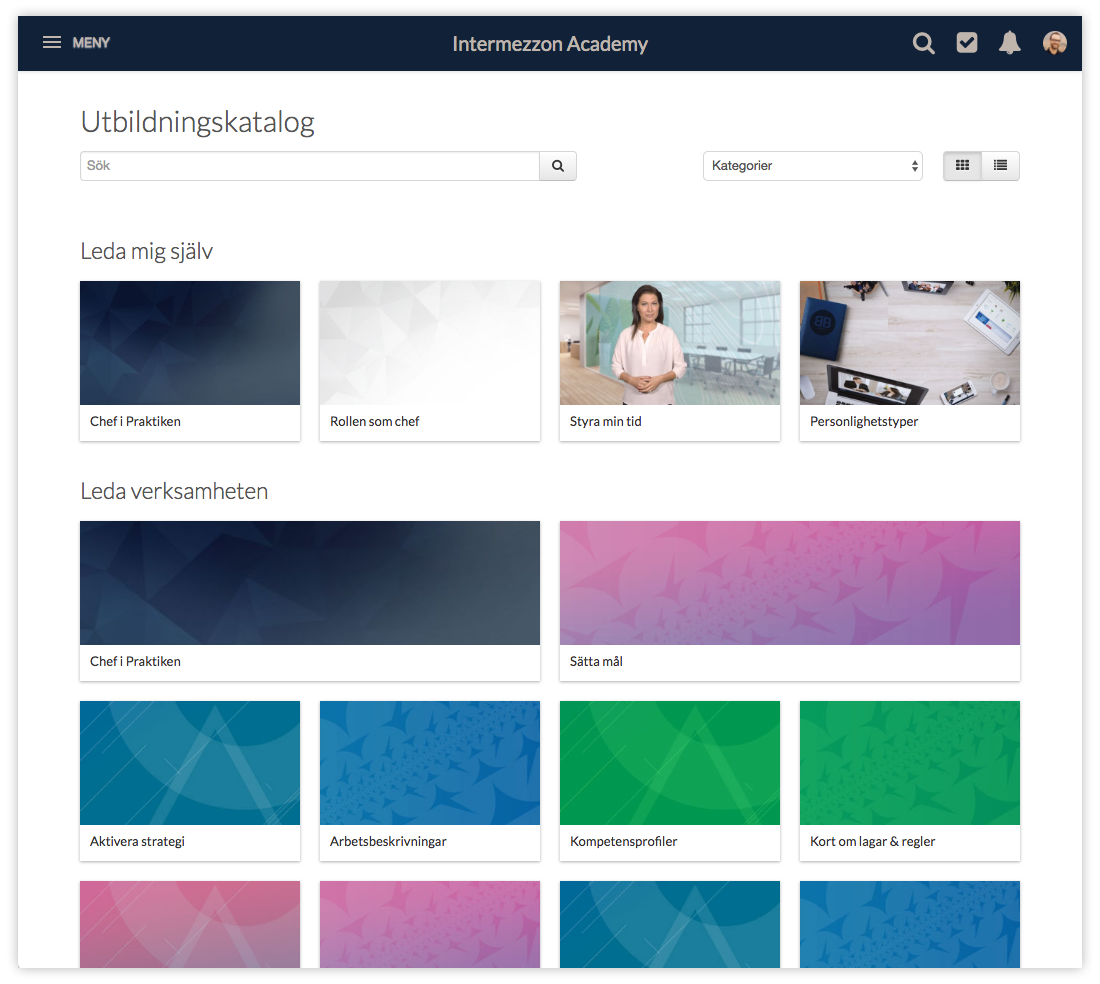This screenshot has height=984, width=1100.
Task: Open the checkmark tasks icon in header
Action: click(x=967, y=43)
